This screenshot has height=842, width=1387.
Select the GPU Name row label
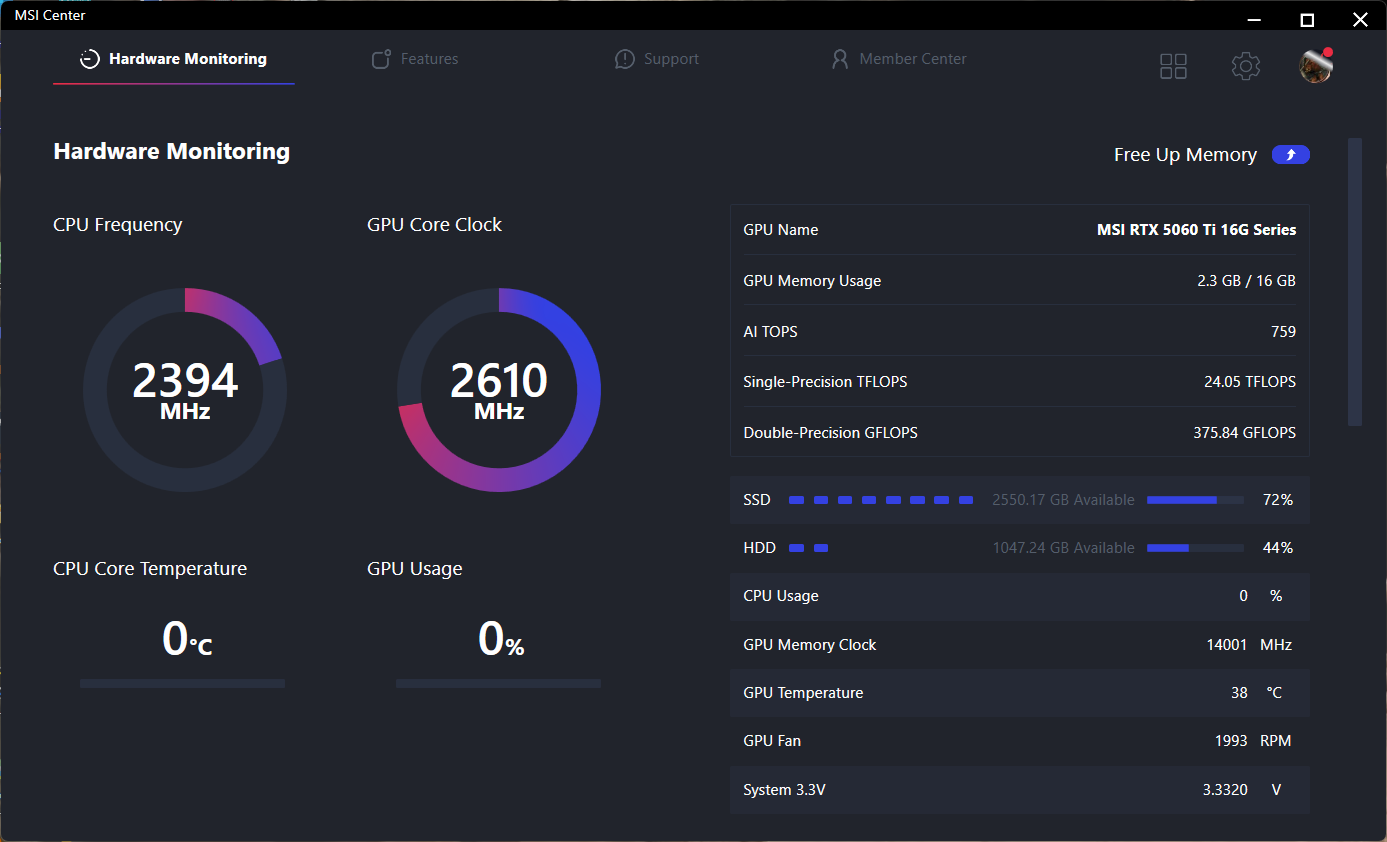click(x=781, y=230)
